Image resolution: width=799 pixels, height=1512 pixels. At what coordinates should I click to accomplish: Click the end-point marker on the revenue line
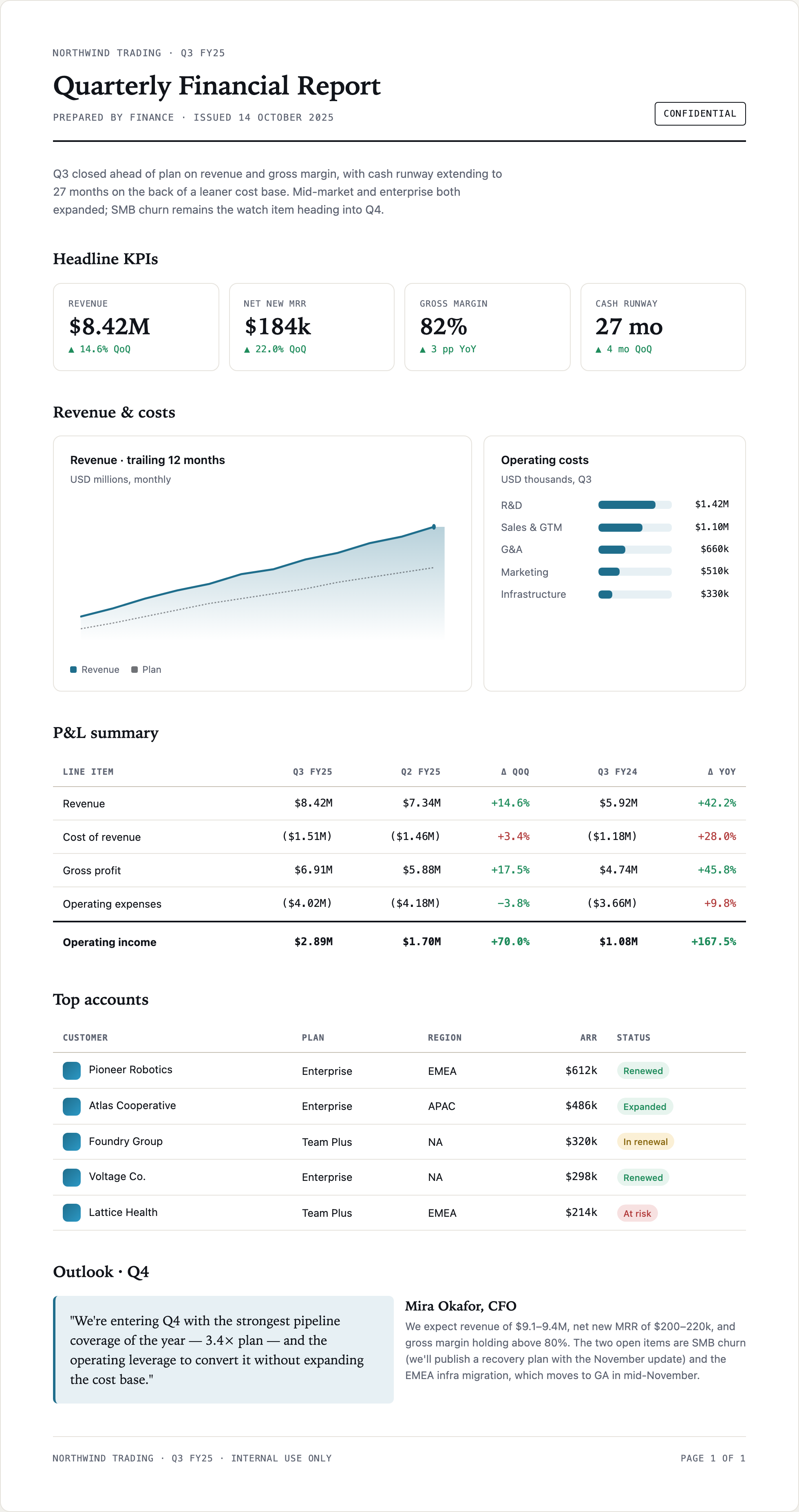pos(433,527)
